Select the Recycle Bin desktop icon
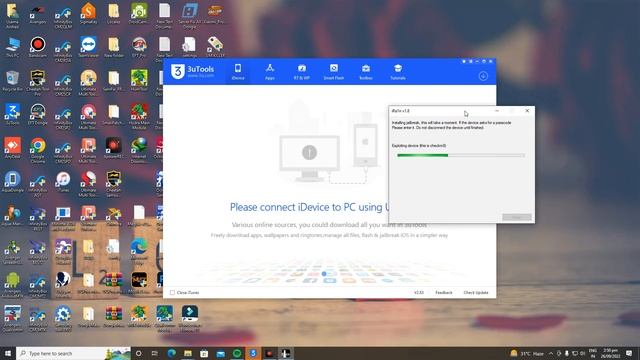The width and height of the screenshot is (640, 360). pos(12,80)
